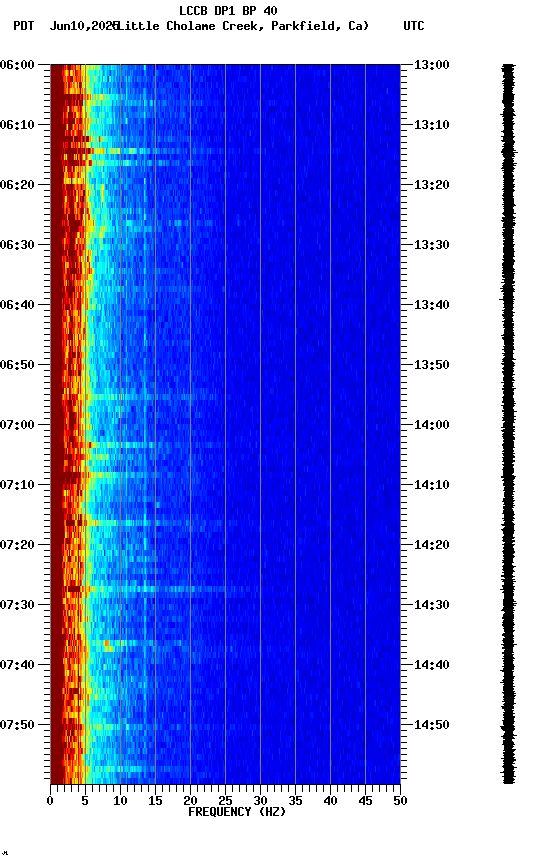Click the 14:20 UTC time label
The image size is (552, 864).
pyautogui.click(x=432, y=545)
